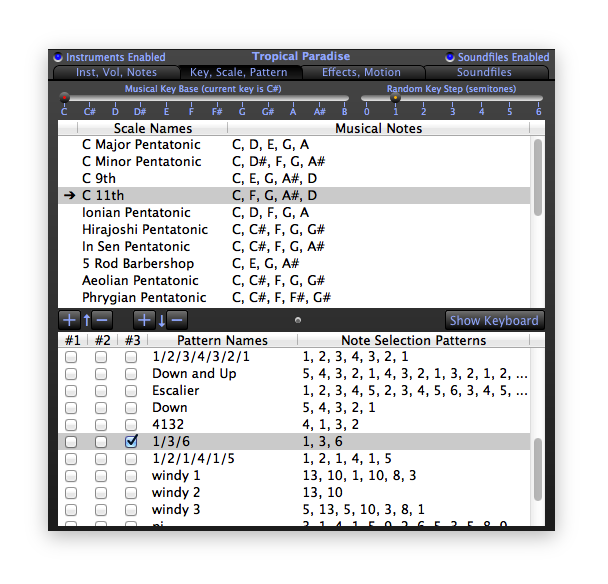Check #3 box for windy 3 pattern
Image resolution: width=608 pixels, height=584 pixels.
[131, 510]
